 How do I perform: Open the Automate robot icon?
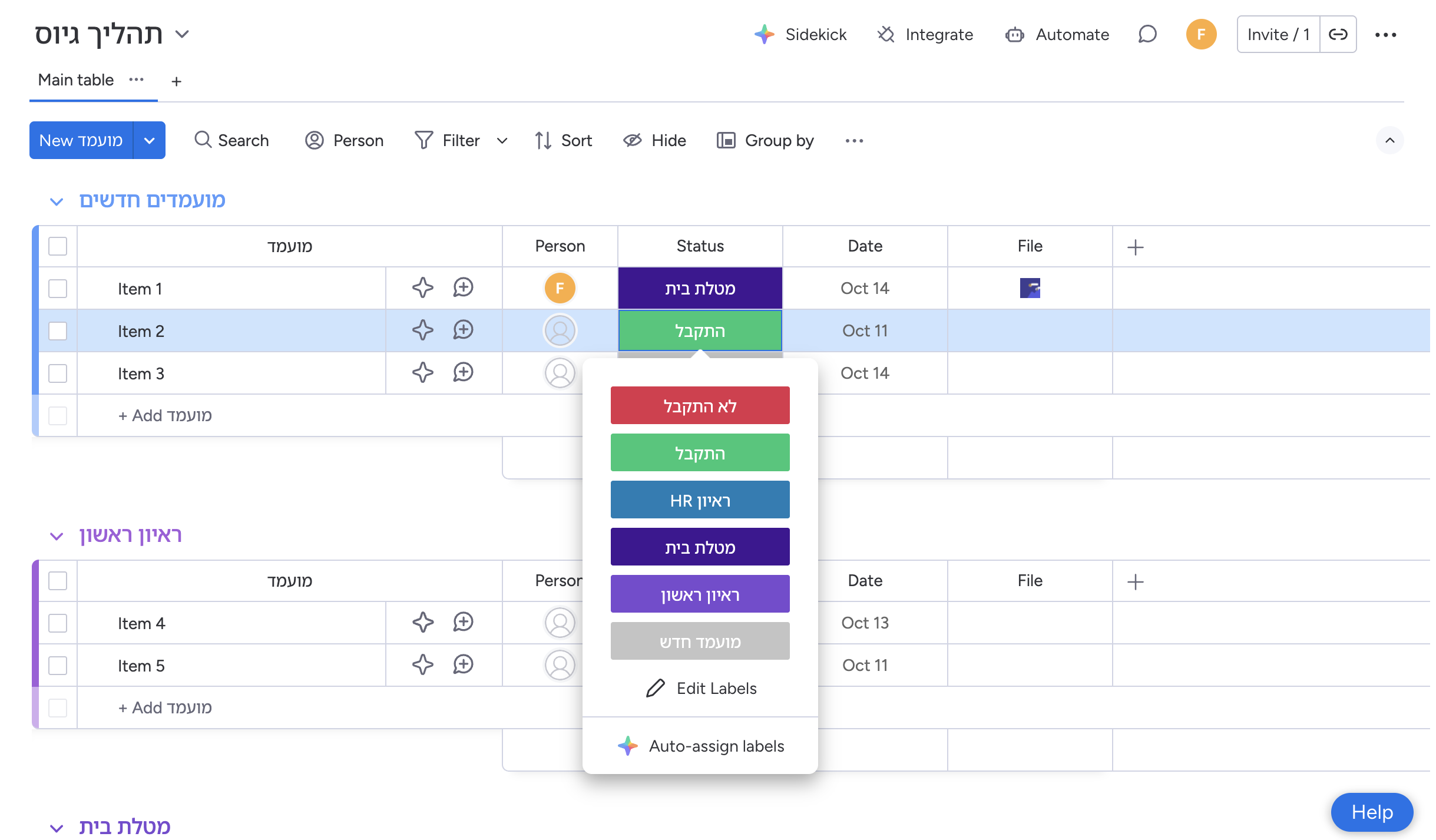pos(1014,35)
